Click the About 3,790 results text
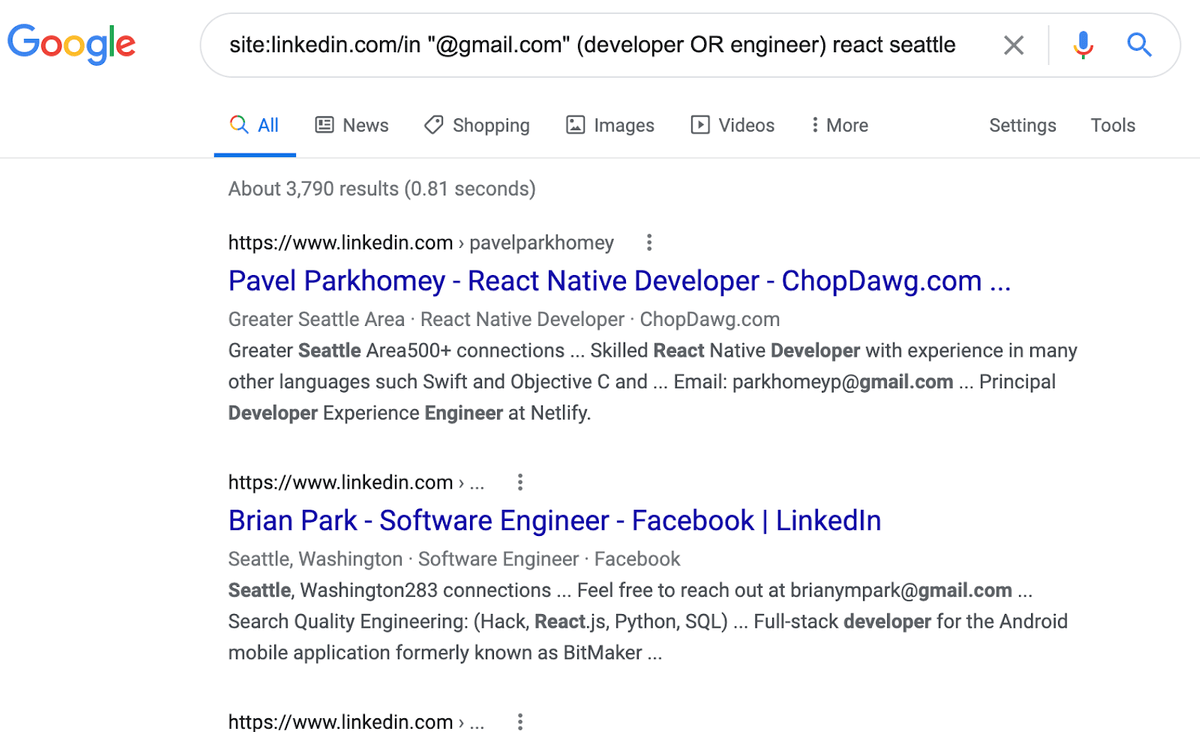The height and width of the screenshot is (732, 1200). pyautogui.click(x=381, y=188)
